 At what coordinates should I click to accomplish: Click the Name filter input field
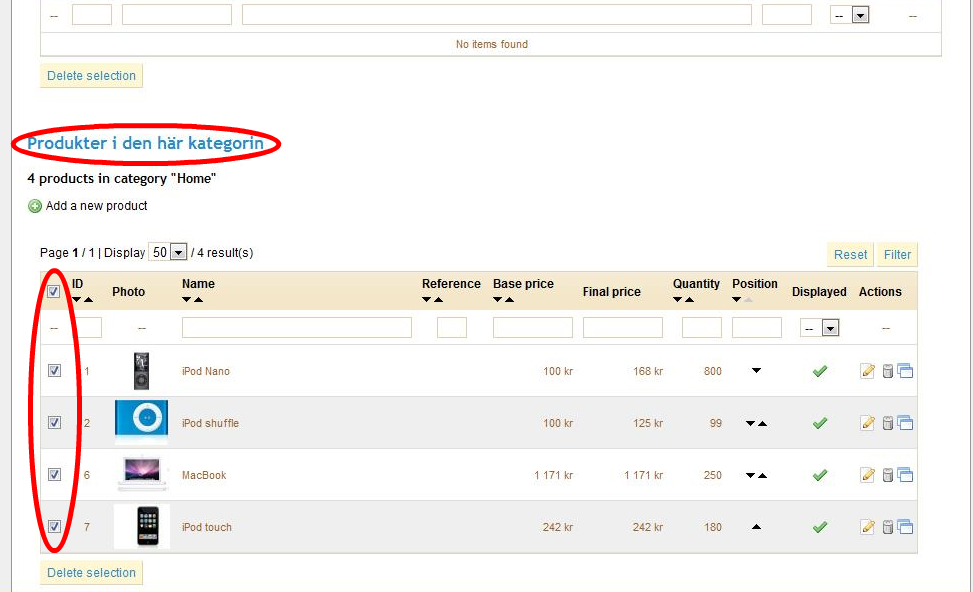coord(297,328)
